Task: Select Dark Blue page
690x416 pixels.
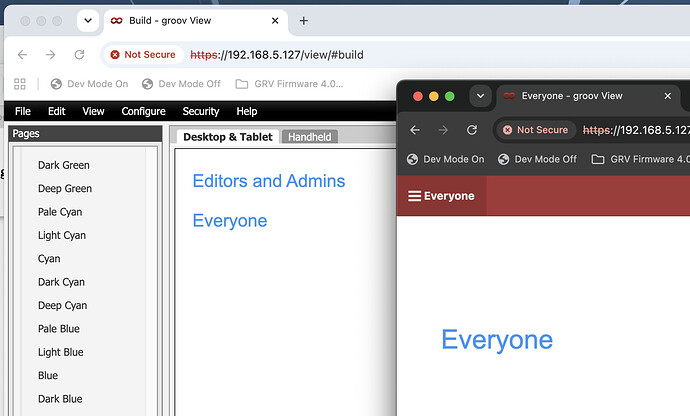Action: pyautogui.click(x=60, y=398)
